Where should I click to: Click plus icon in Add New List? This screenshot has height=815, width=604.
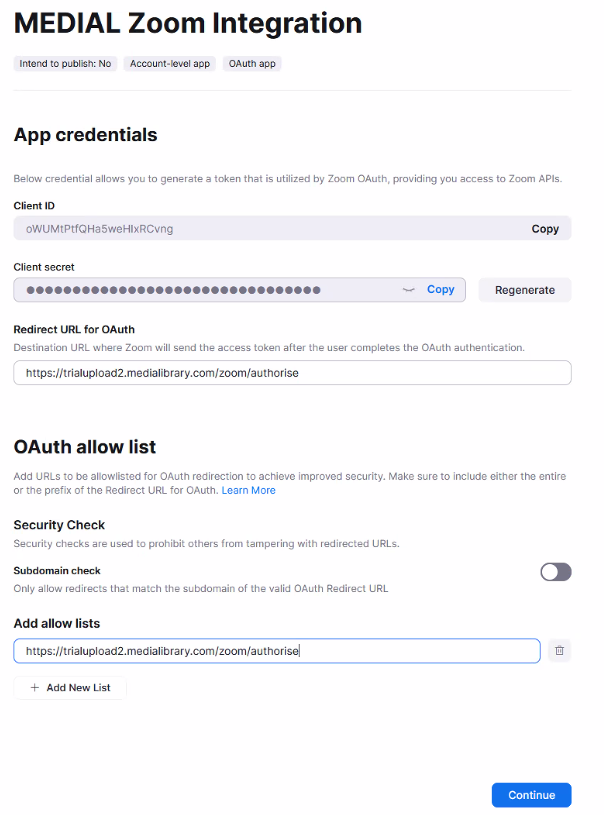pos(35,688)
